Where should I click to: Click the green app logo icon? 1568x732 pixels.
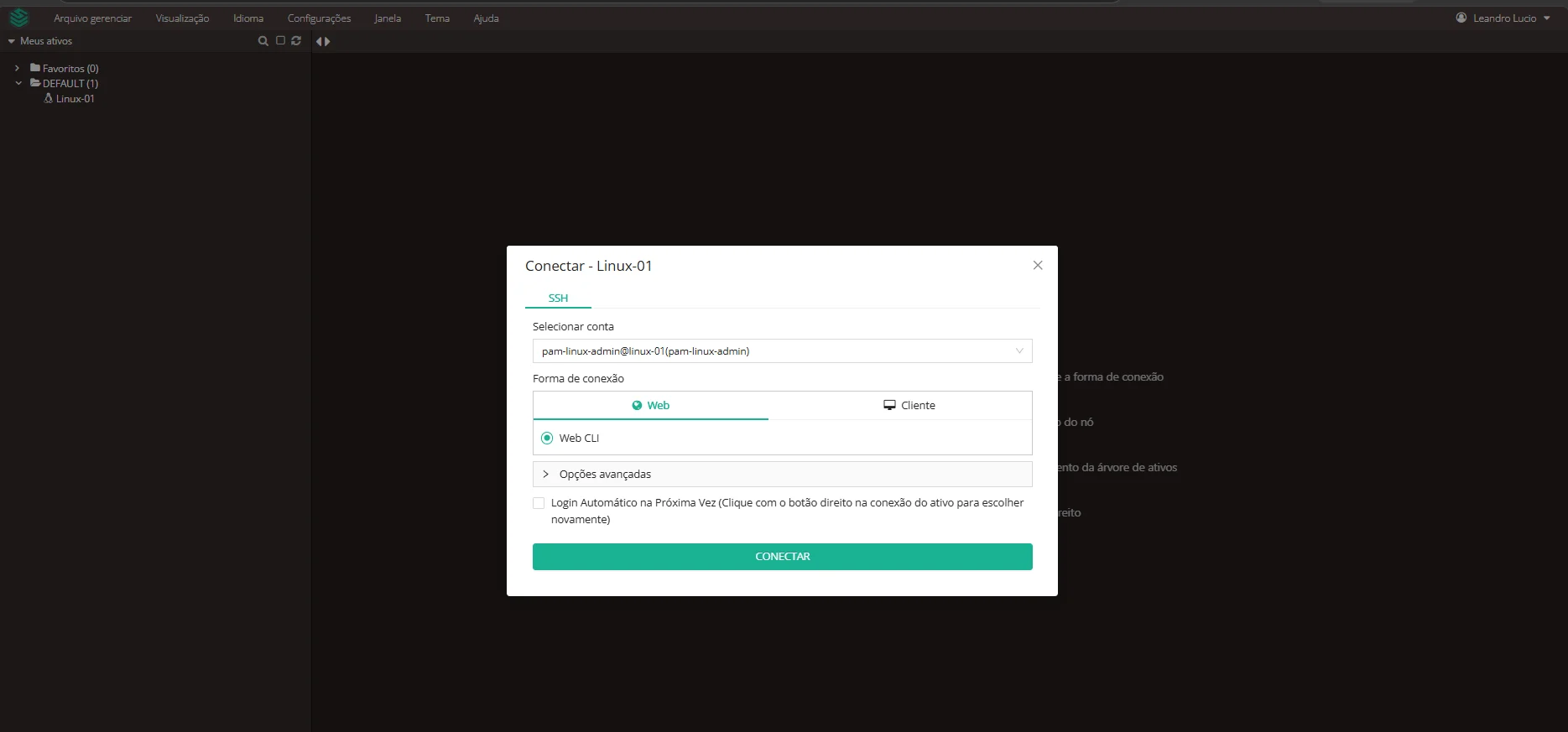coord(18,18)
